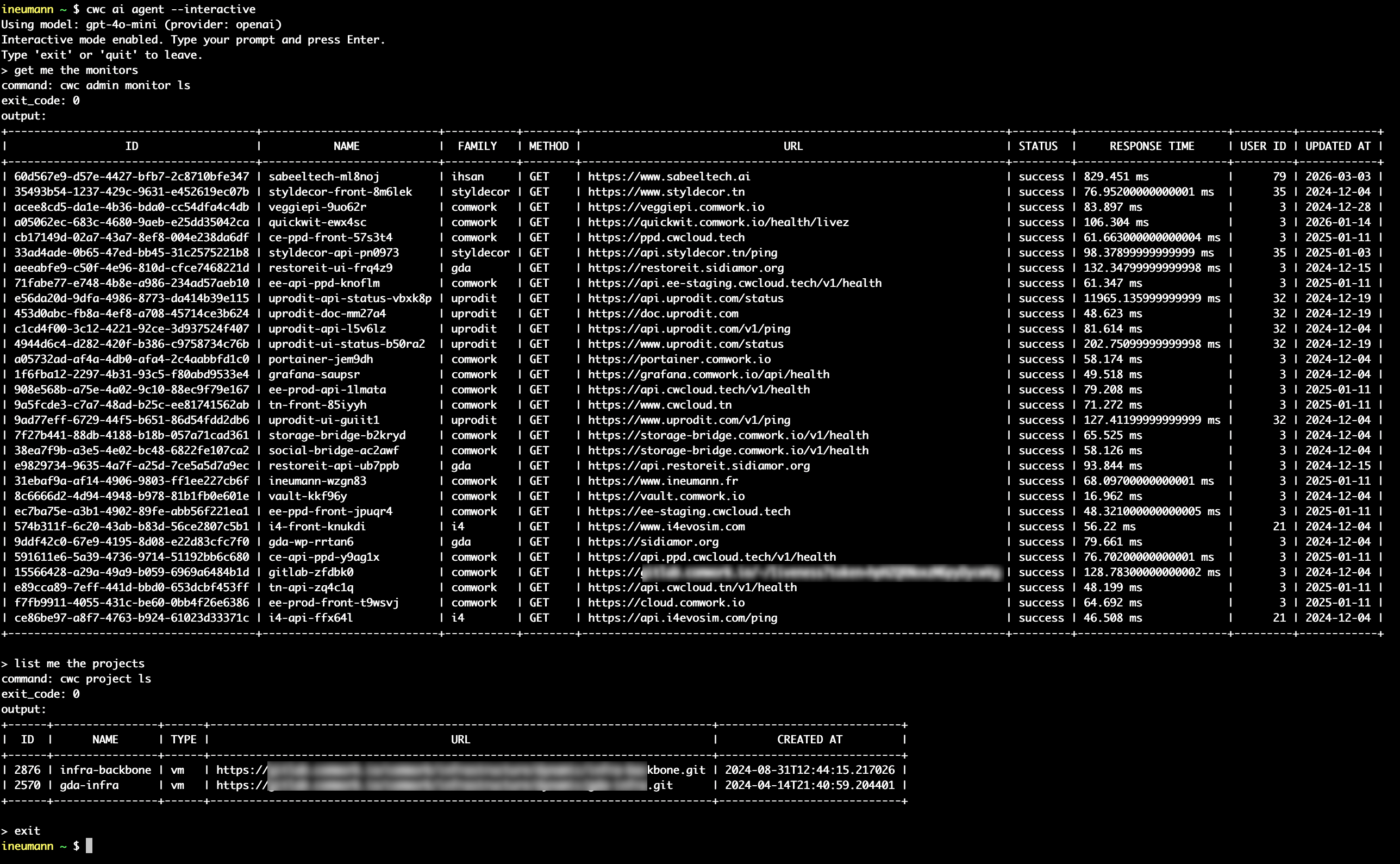Click the ee-api-ppd-knoflm monitor name
1400x864 pixels.
(324, 284)
